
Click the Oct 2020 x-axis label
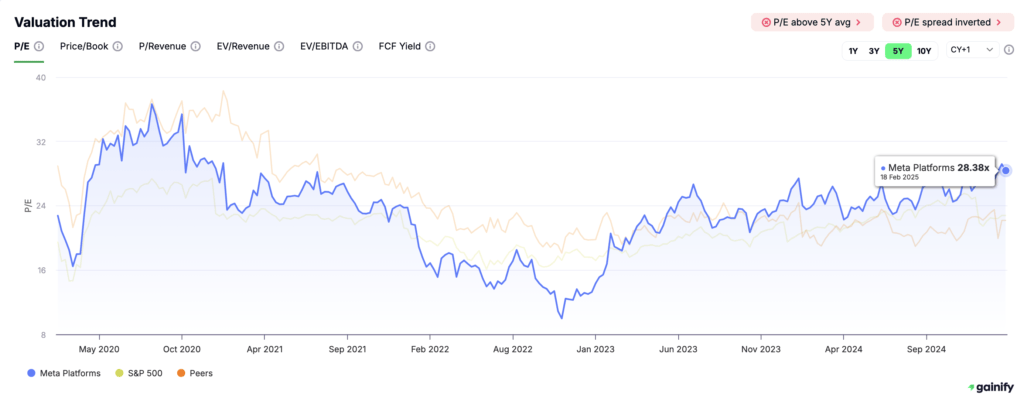[181, 349]
